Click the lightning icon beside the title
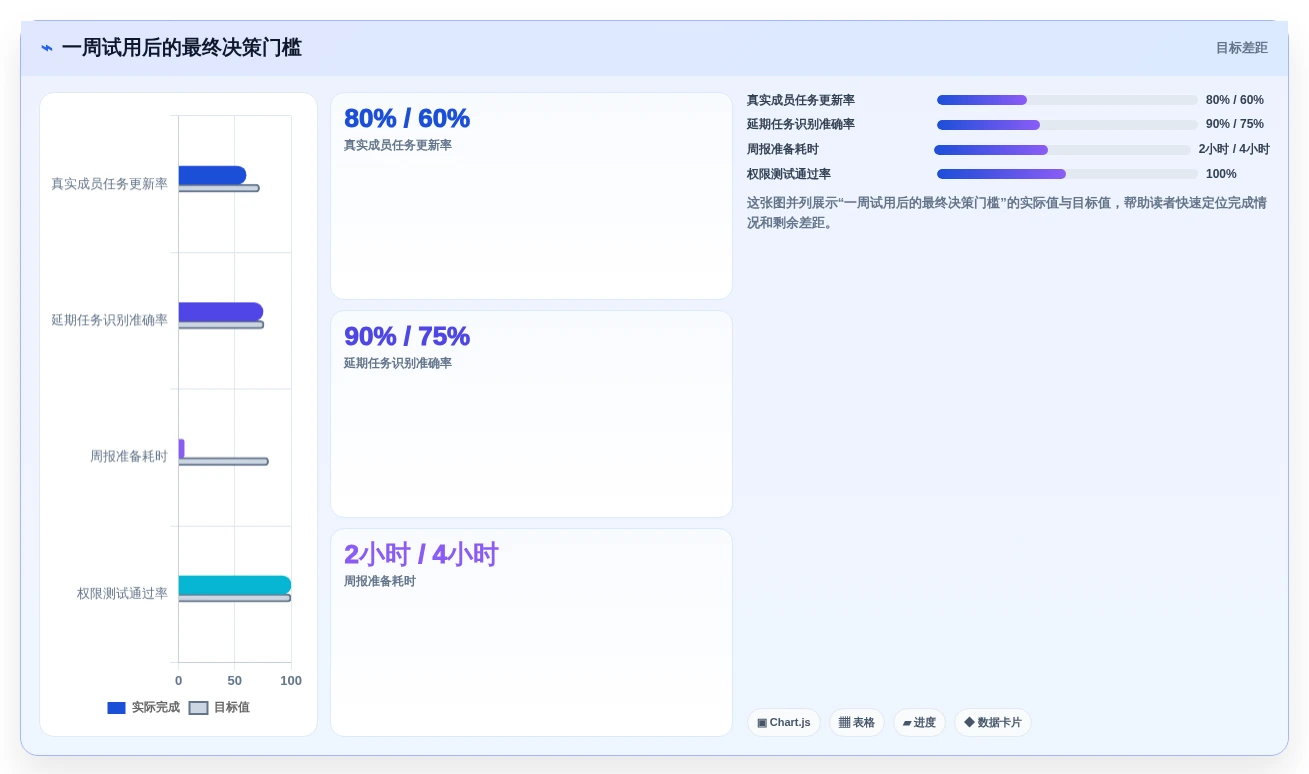 click(47, 48)
